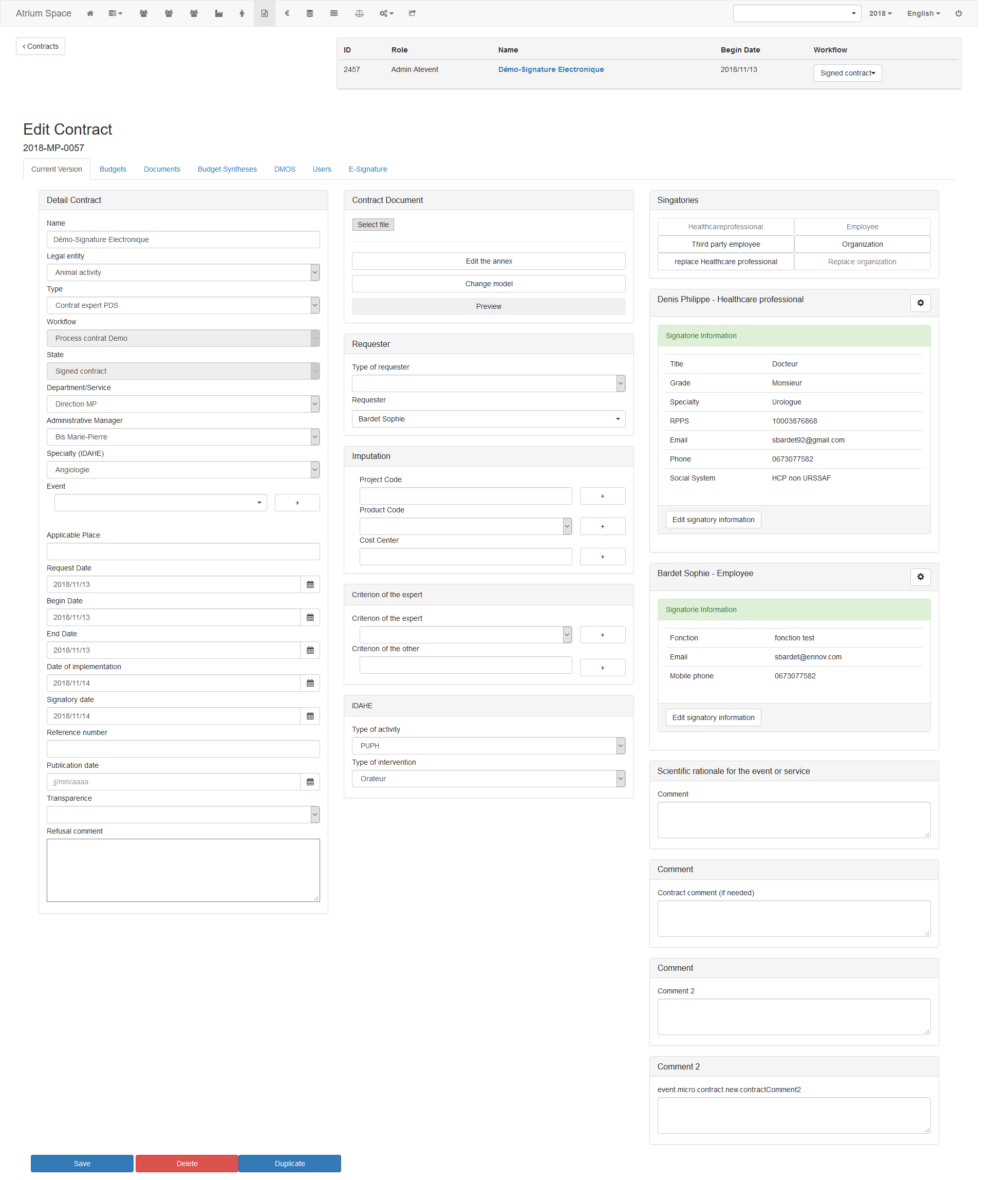Click the share export icon in navbar
The height and width of the screenshot is (1180, 1008).
(412, 13)
